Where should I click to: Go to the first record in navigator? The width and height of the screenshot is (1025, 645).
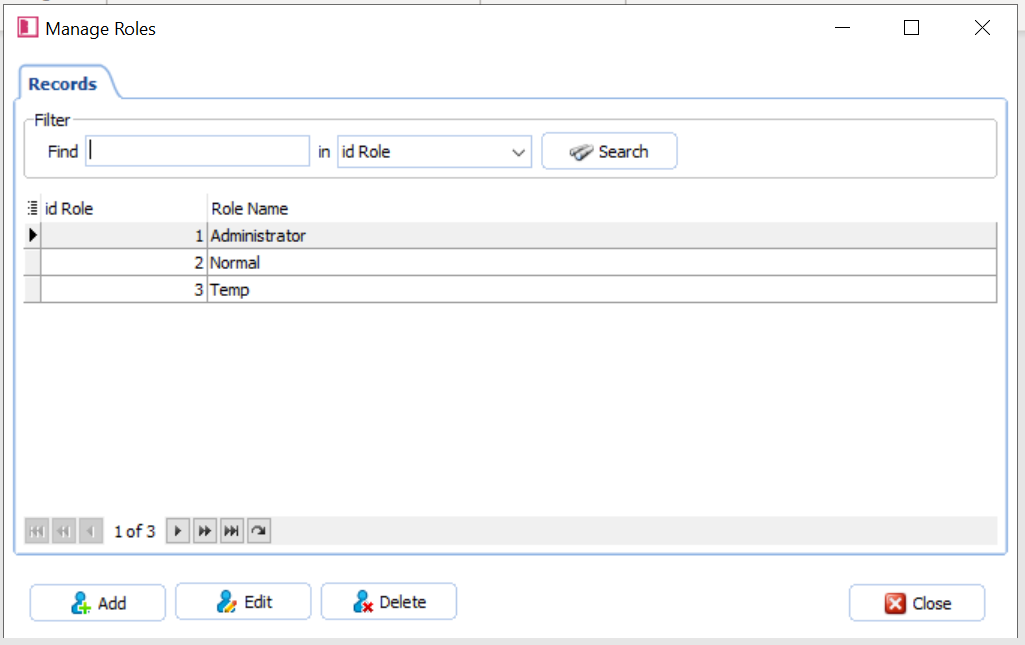[37, 531]
